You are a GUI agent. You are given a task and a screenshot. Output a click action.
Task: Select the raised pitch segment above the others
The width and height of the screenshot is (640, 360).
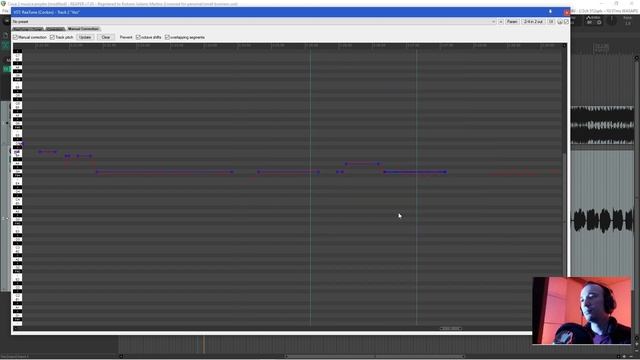pos(362,164)
